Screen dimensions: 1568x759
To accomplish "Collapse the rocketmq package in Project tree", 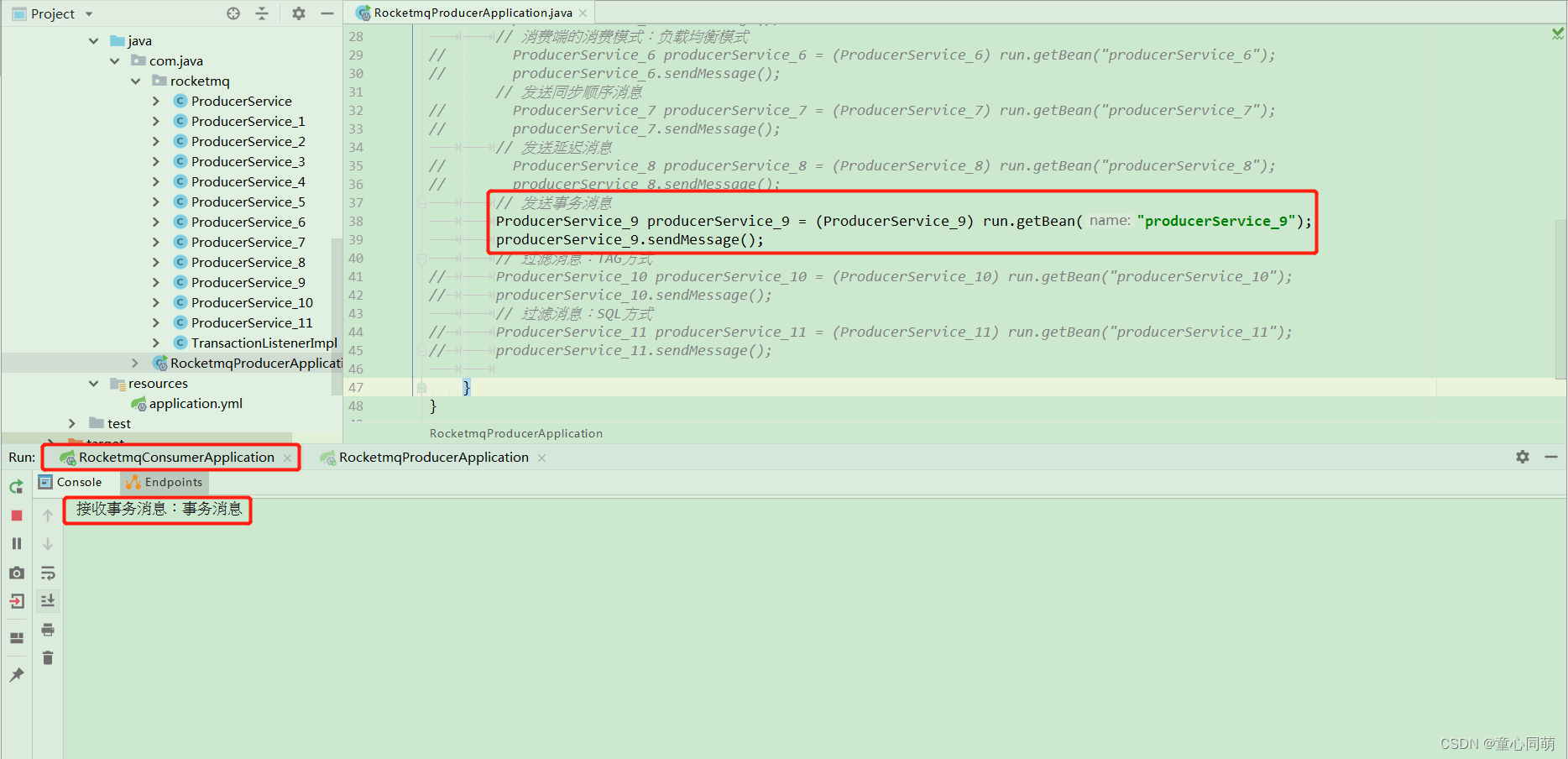I will pyautogui.click(x=135, y=81).
